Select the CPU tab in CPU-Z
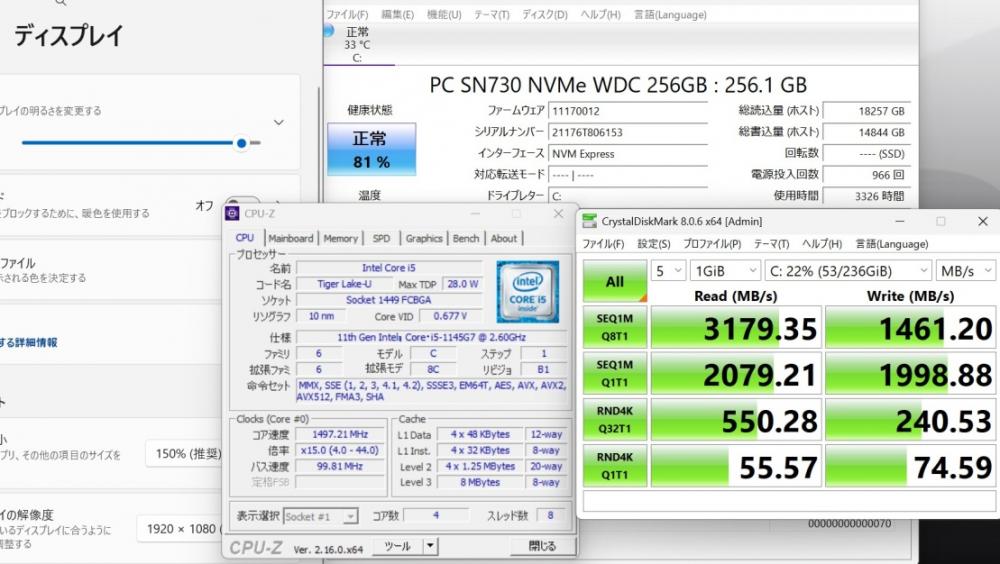Screen dimensions: 1000x564 pyautogui.click(x=245, y=237)
